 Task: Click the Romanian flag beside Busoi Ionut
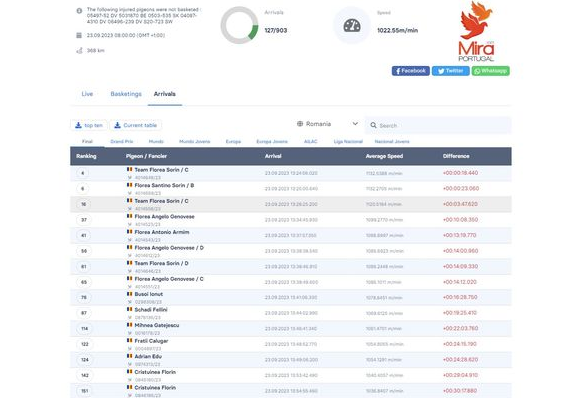(x=129, y=294)
